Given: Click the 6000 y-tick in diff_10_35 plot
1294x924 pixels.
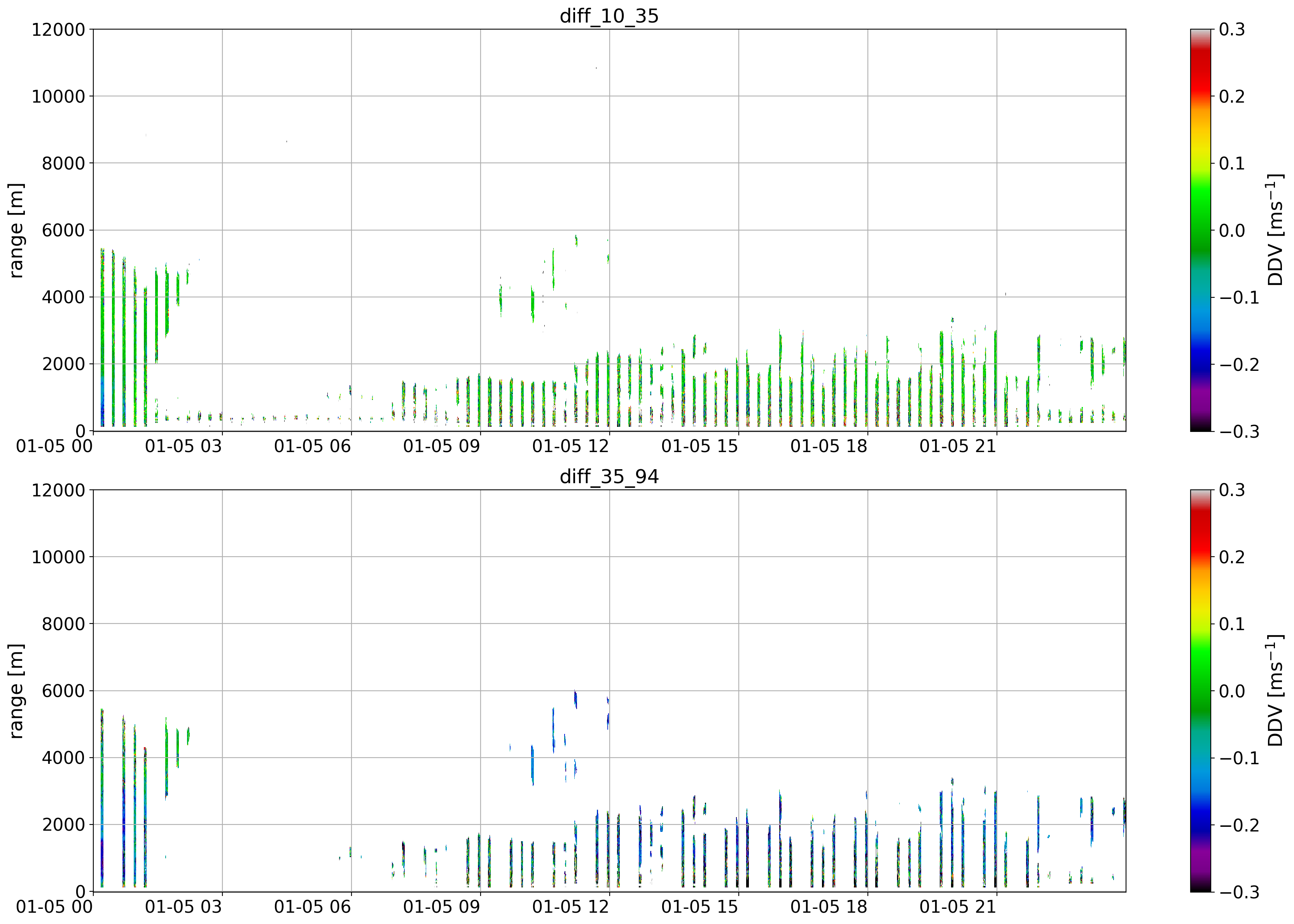Looking at the screenshot, I should (63, 231).
